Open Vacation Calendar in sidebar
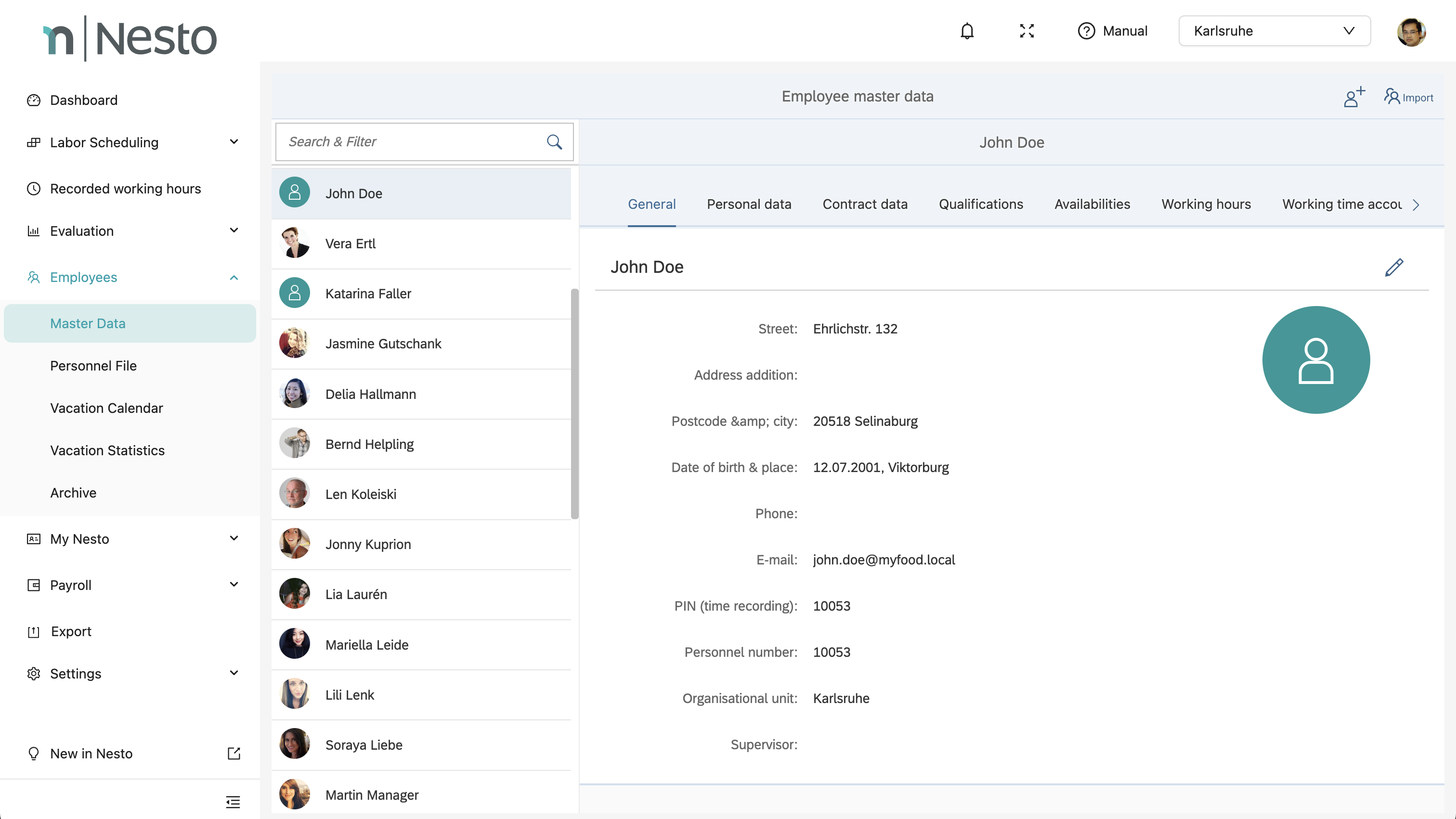Viewport: 1456px width, 819px height. click(106, 408)
